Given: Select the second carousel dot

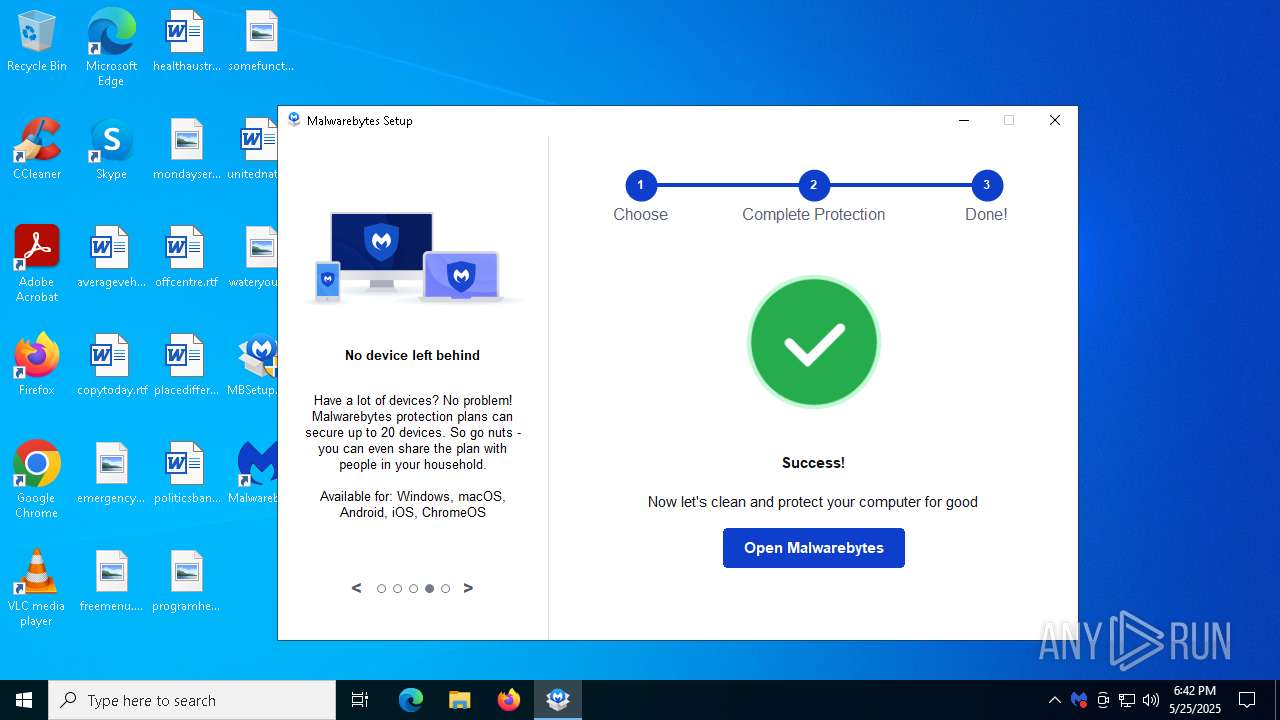Looking at the screenshot, I should [x=397, y=589].
